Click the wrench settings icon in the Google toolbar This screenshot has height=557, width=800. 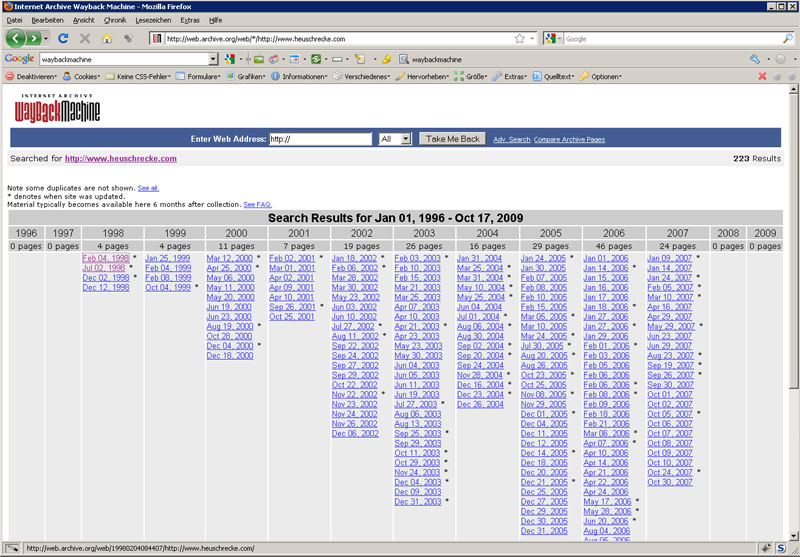pyautogui.click(x=755, y=59)
